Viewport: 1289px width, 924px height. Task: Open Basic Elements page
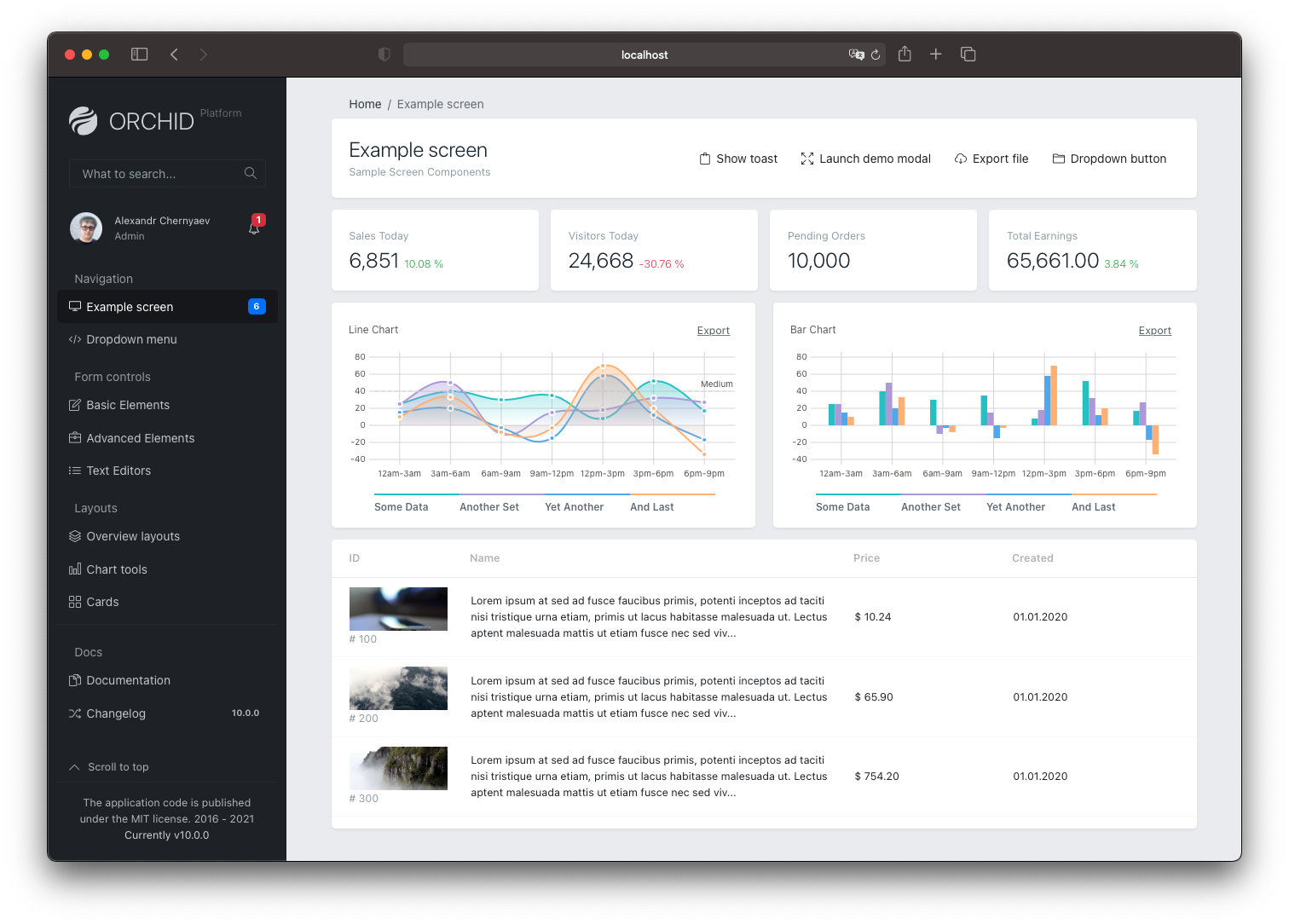(167, 405)
